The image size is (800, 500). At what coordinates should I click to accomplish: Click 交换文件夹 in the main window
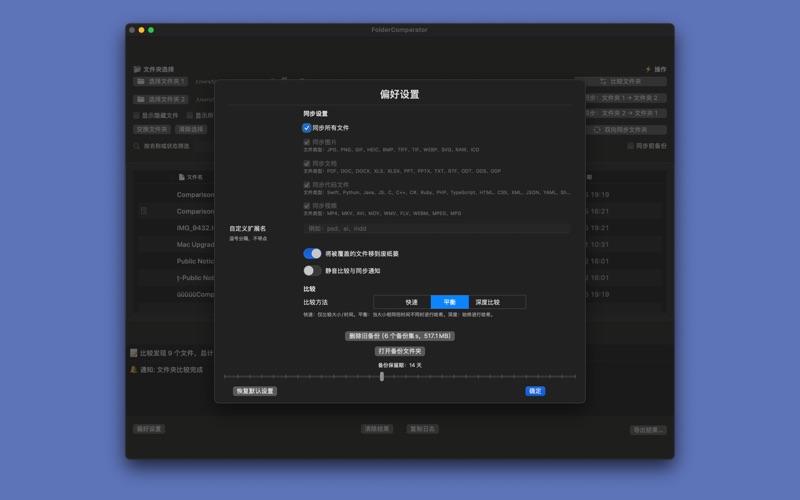click(152, 130)
